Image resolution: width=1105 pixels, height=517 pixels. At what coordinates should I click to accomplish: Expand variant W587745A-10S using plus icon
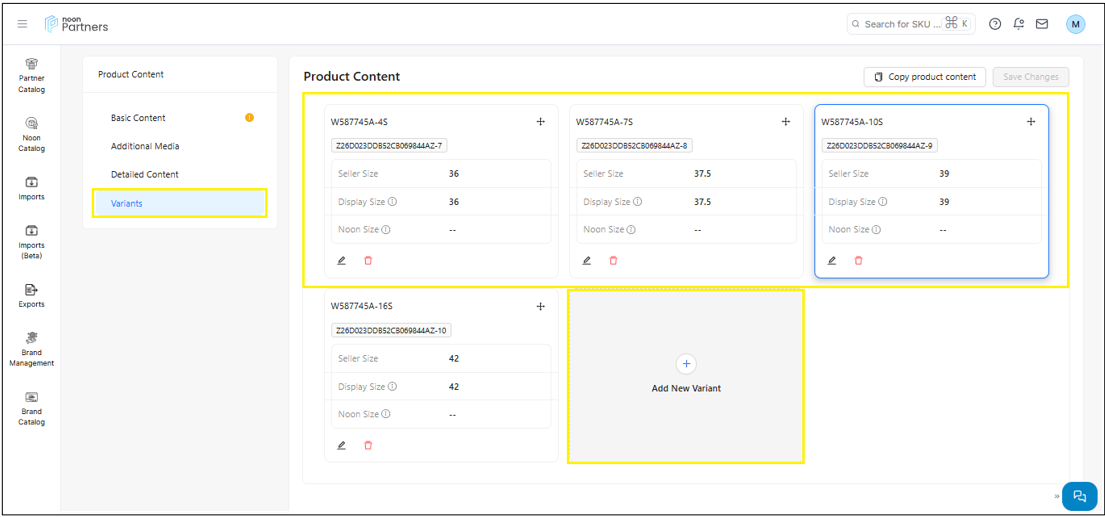pyautogui.click(x=1031, y=122)
